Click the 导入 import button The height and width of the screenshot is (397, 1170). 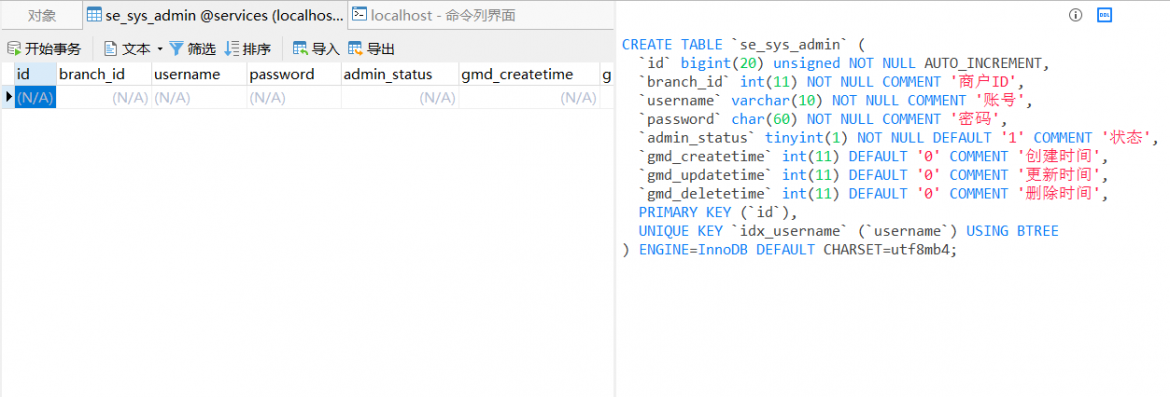316,49
